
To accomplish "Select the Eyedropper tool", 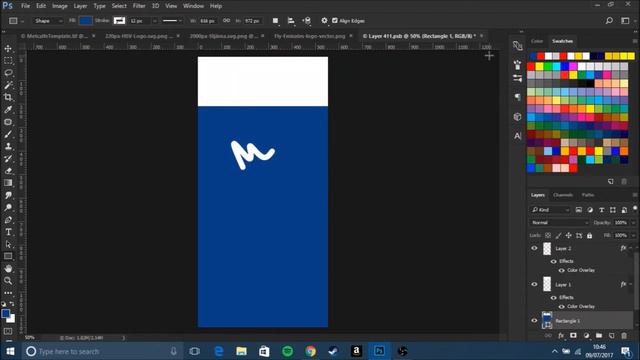I will (8, 109).
